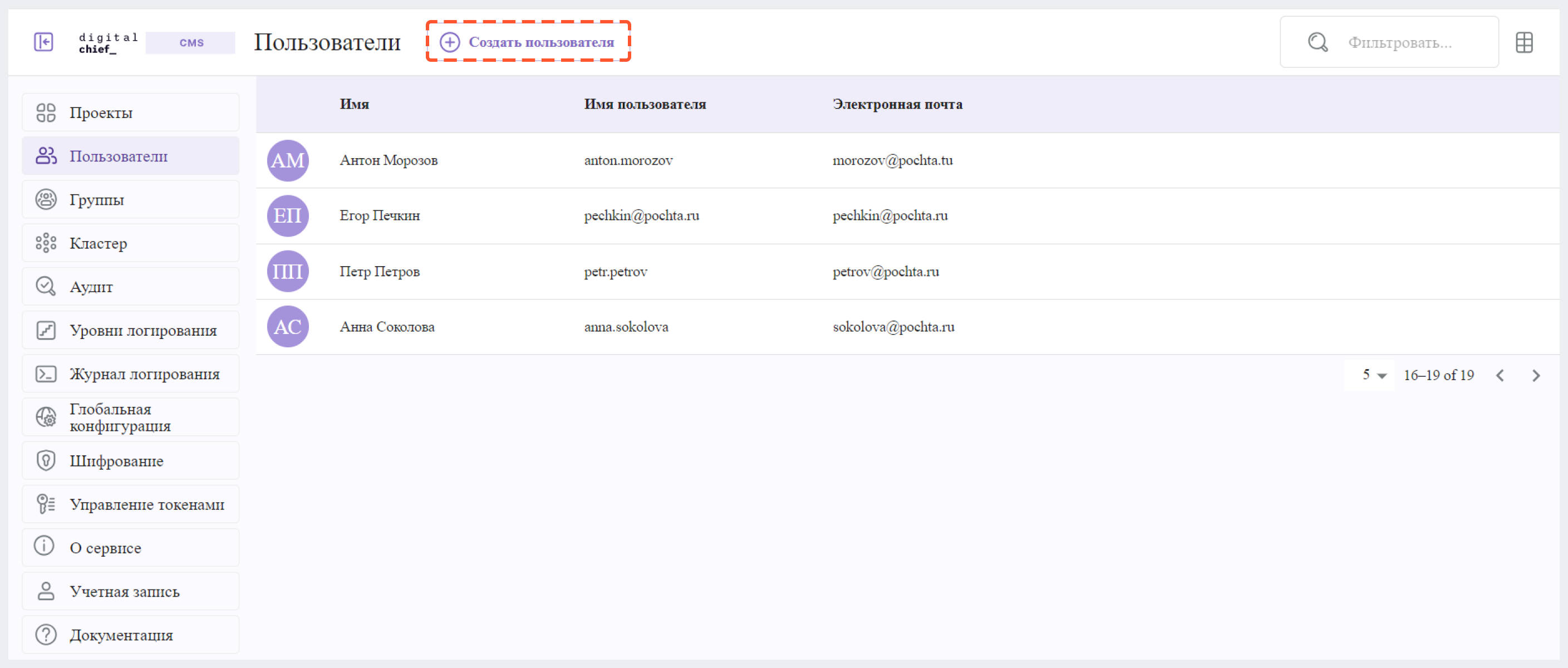The width and height of the screenshot is (1568, 668).
Task: Click the 16–19 of 19 pagination text
Action: point(1438,375)
